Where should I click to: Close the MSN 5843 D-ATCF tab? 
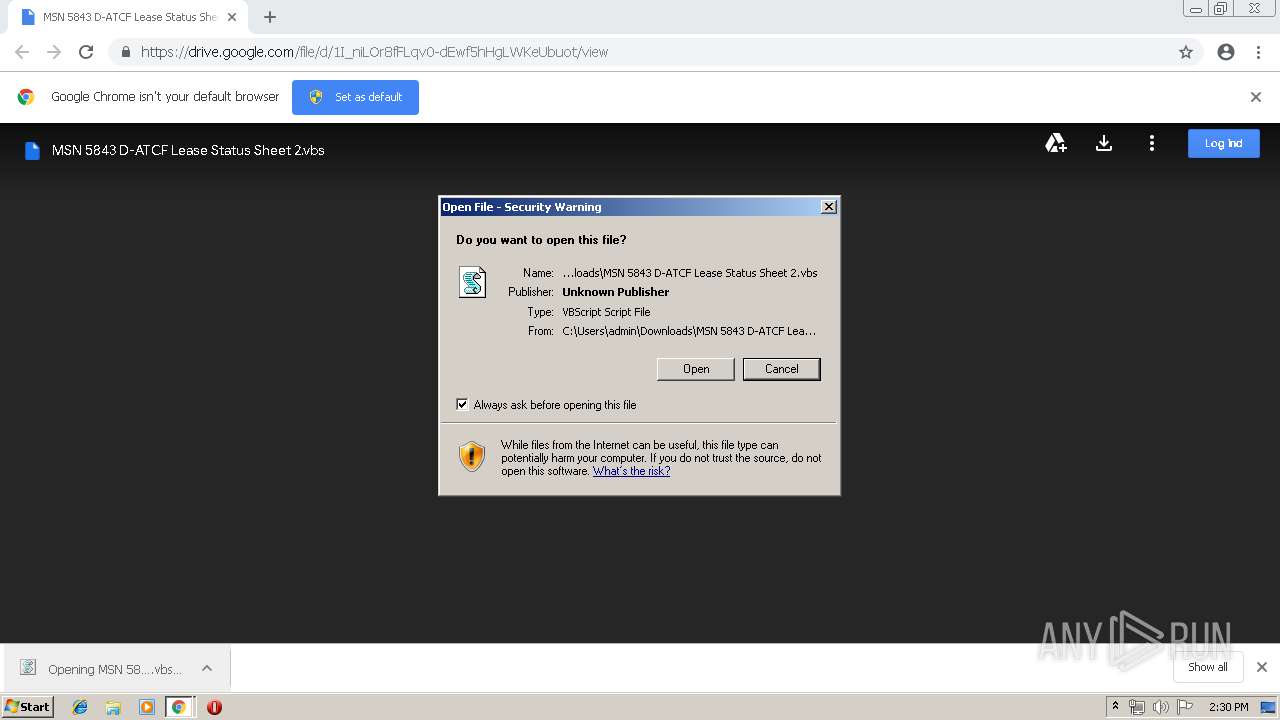(x=232, y=17)
